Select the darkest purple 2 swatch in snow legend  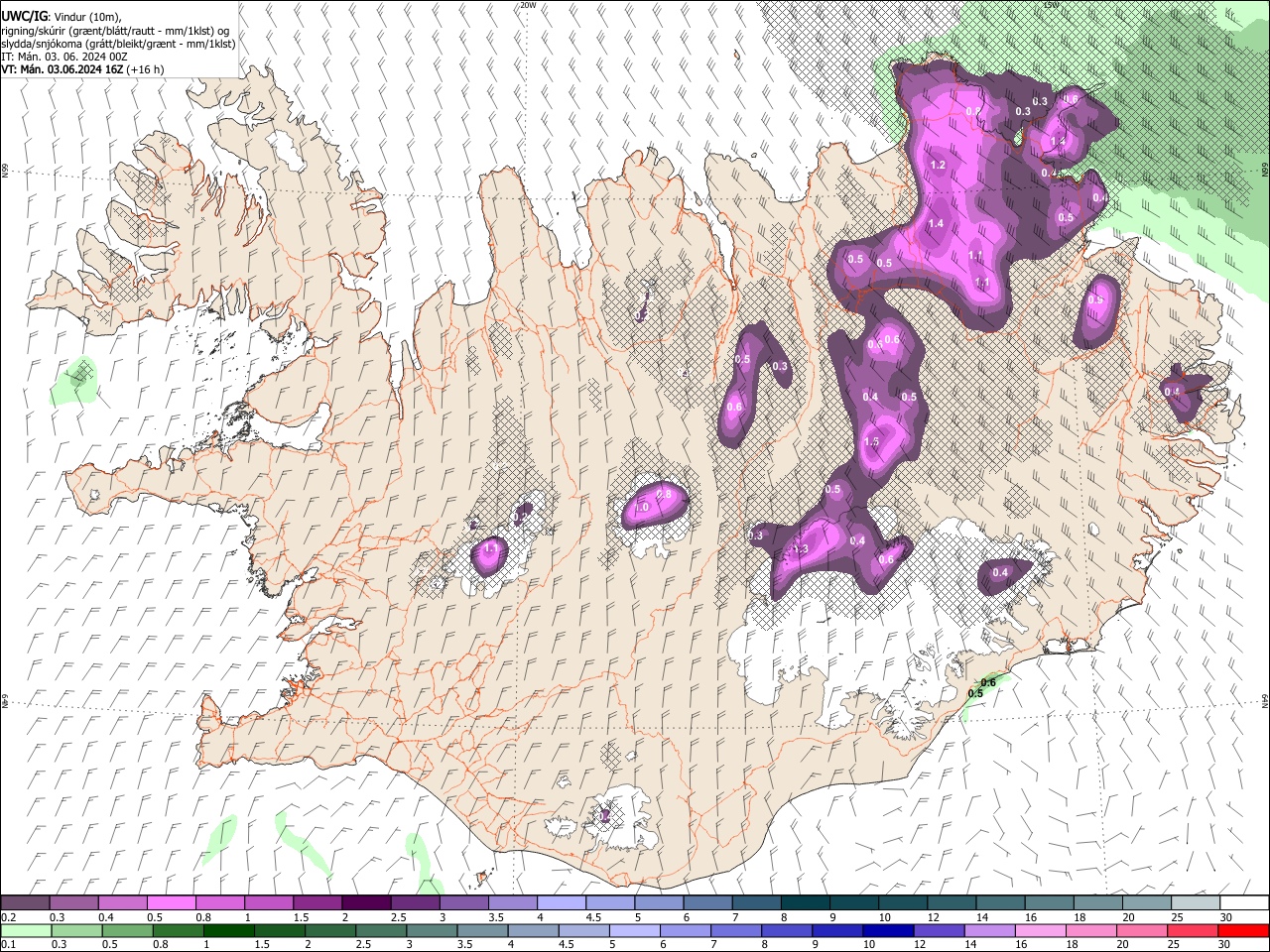click(x=366, y=903)
